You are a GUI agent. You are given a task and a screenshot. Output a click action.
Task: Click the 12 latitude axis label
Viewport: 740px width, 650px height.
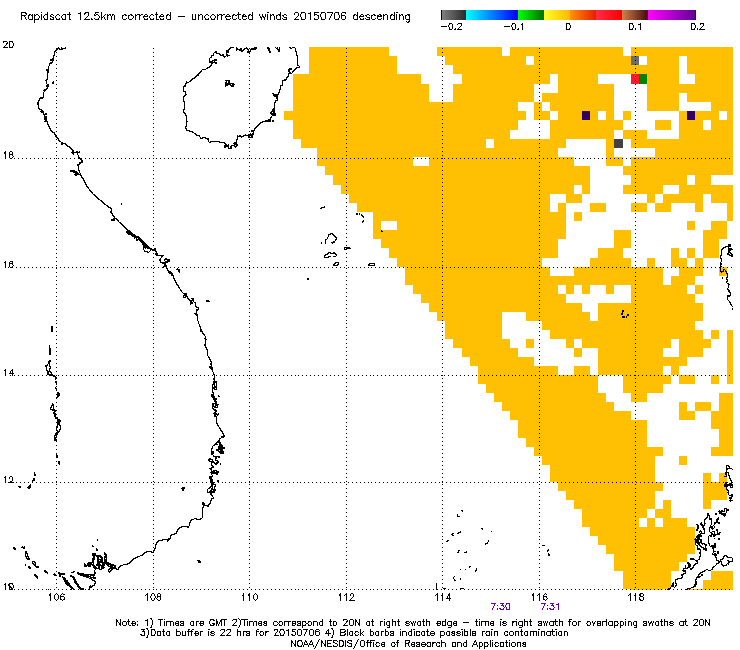8,481
